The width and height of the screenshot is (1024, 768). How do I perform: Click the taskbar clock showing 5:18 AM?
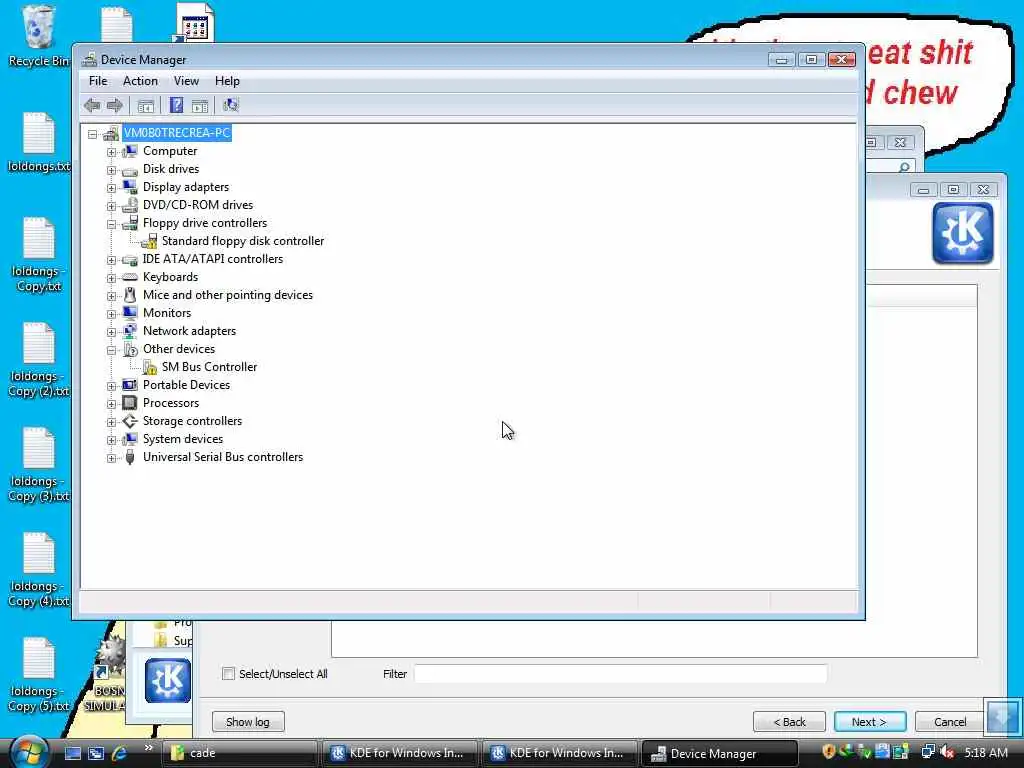tap(985, 752)
